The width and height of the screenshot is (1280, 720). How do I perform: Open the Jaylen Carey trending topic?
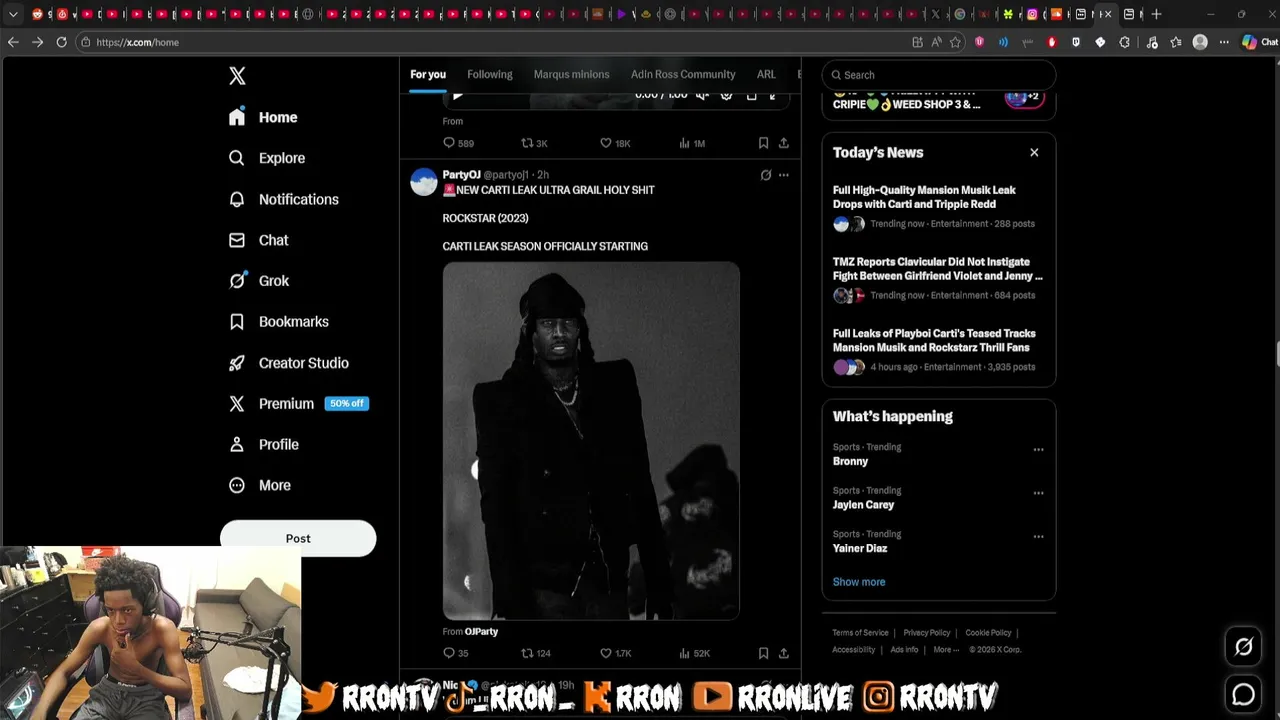tap(863, 505)
